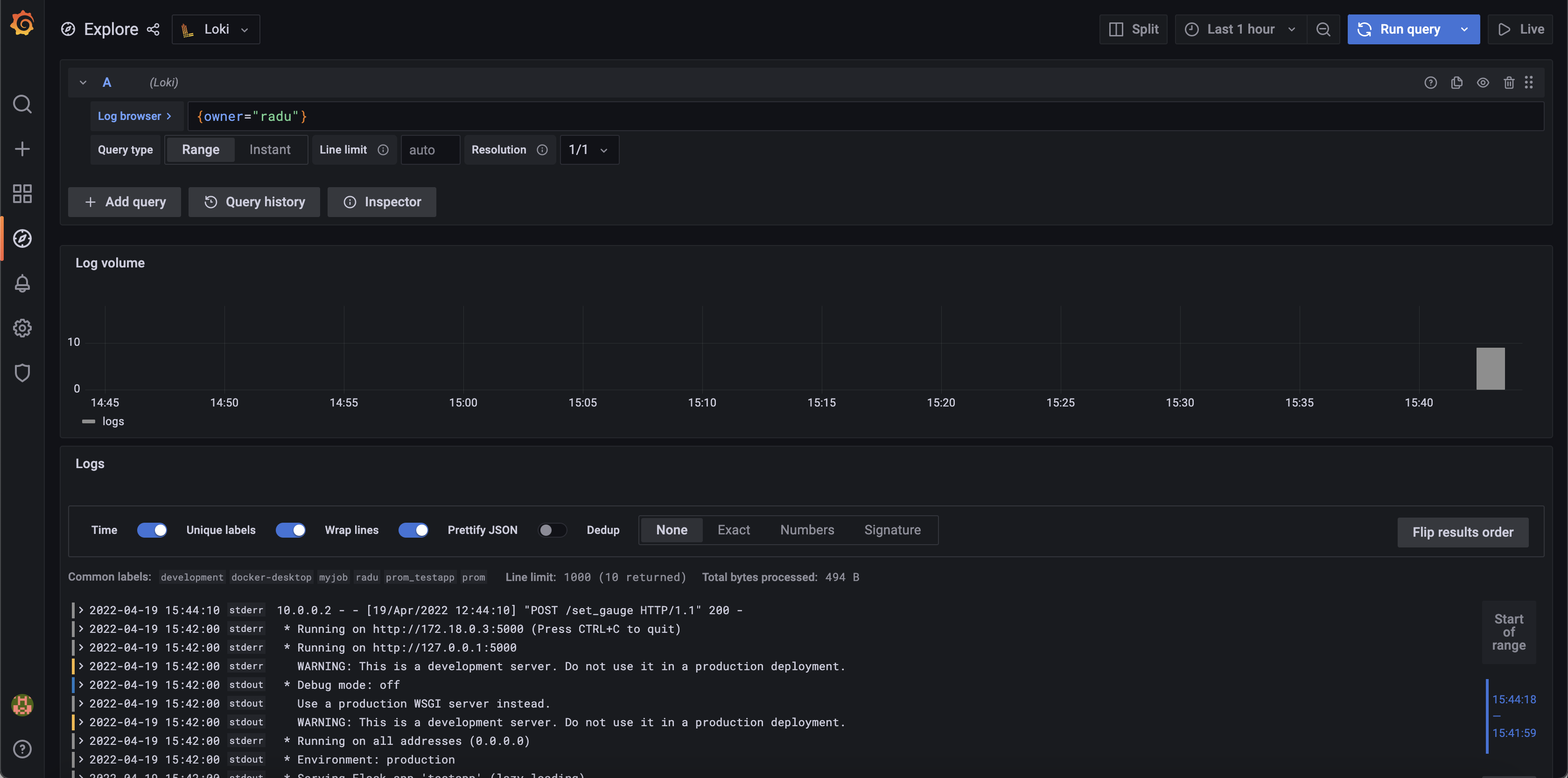1568x778 pixels.
Task: Disable the Wrap lines switch
Action: pos(413,530)
